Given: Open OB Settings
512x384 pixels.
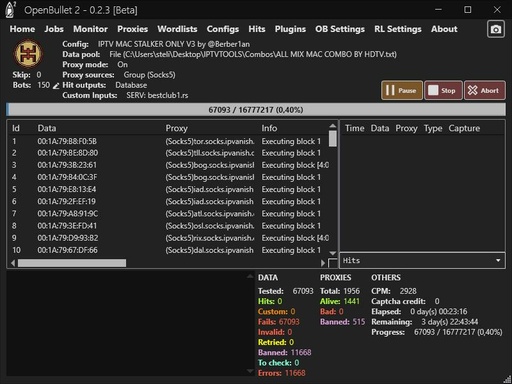Looking at the screenshot, I should [340, 29].
